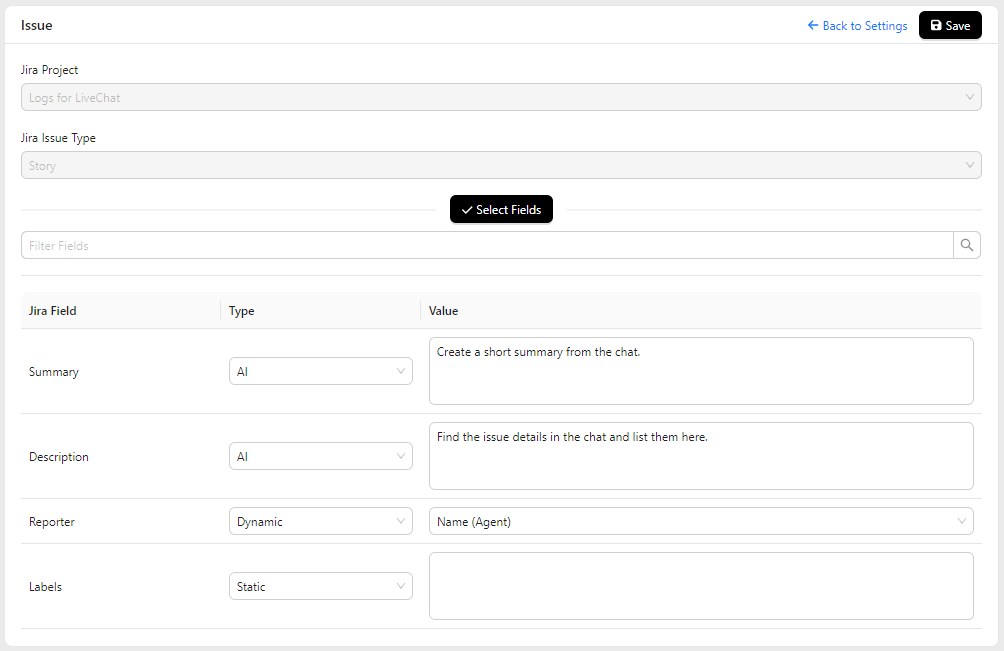Screen dimensions: 1004x651
Task: Click the checkmark icon on Select Fields button
Action: point(466,209)
